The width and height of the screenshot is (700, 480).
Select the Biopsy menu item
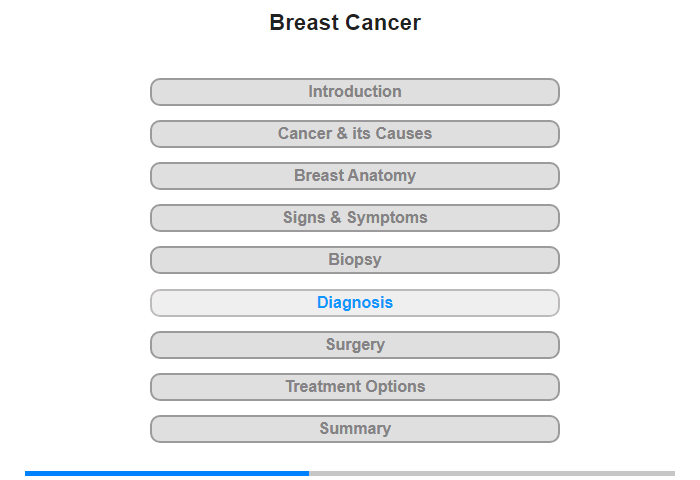355,260
